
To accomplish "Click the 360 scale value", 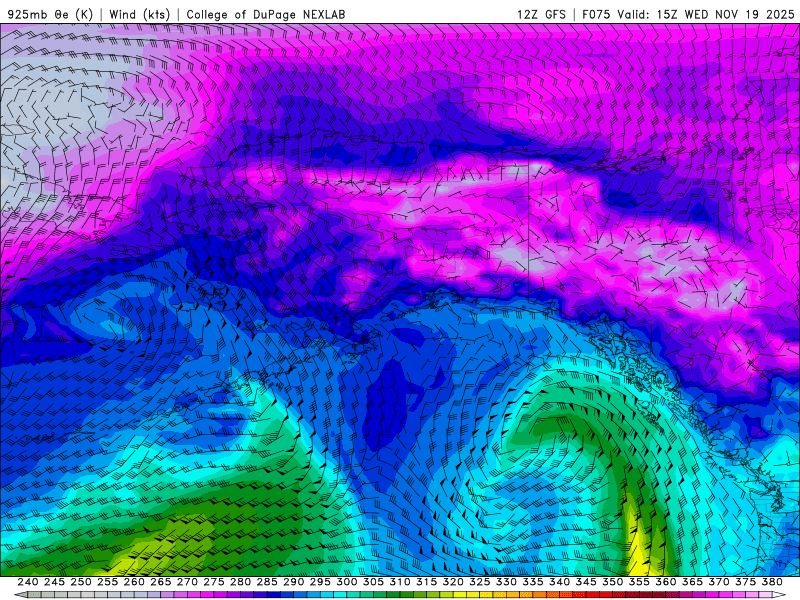I will click(665, 582).
